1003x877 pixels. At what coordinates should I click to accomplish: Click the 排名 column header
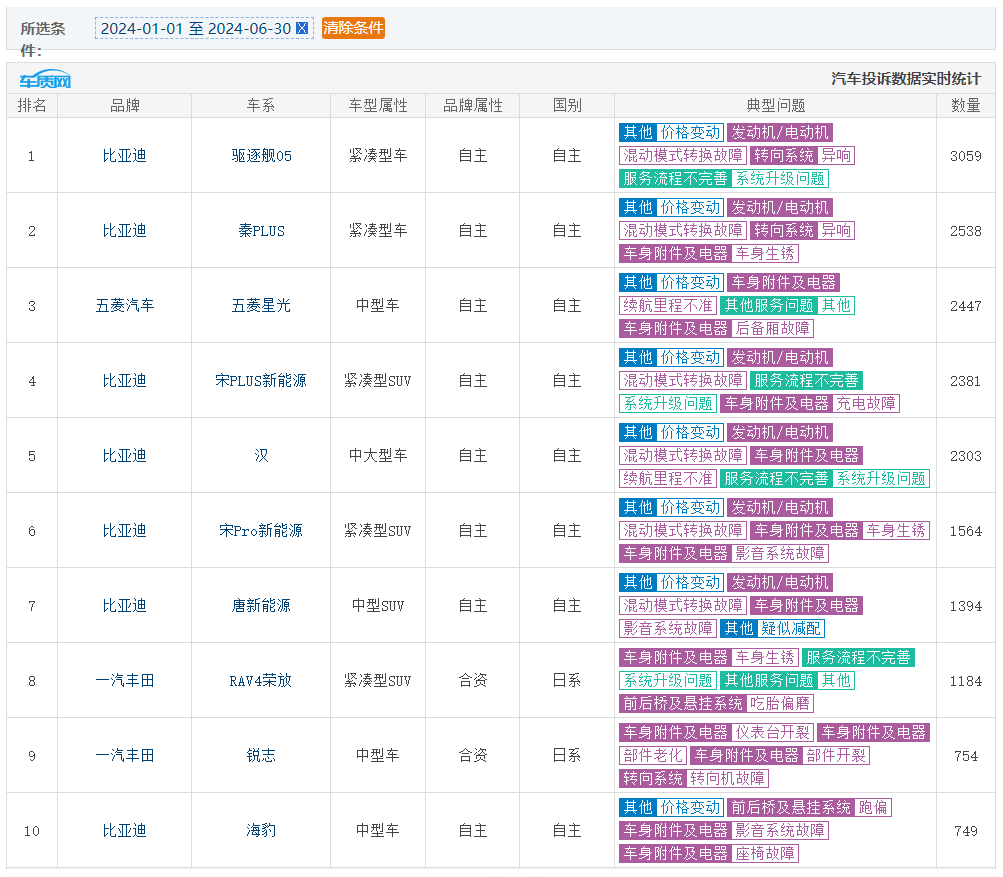[x=32, y=106]
